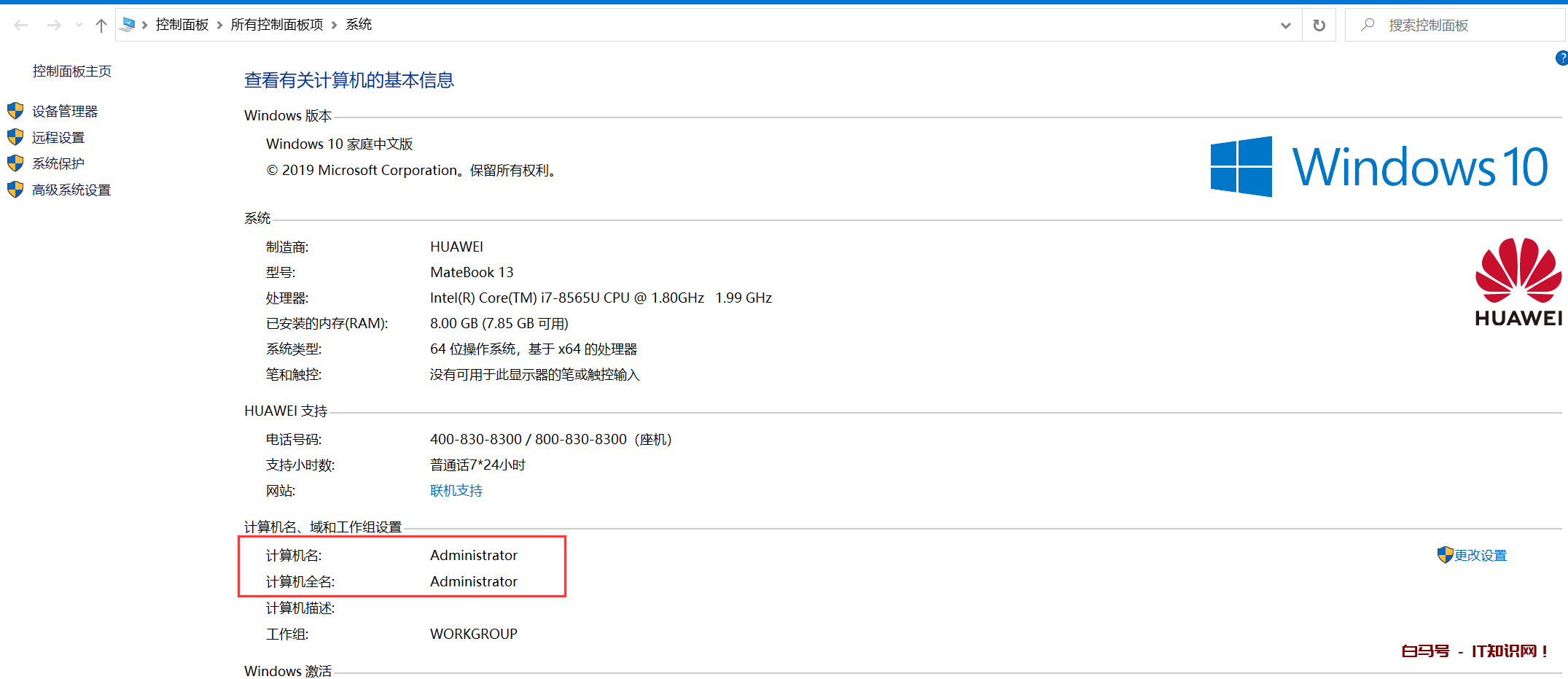The height and width of the screenshot is (679, 1568).
Task: Navigate to 所有控制面板项 via breadcrumb
Action: tap(277, 24)
